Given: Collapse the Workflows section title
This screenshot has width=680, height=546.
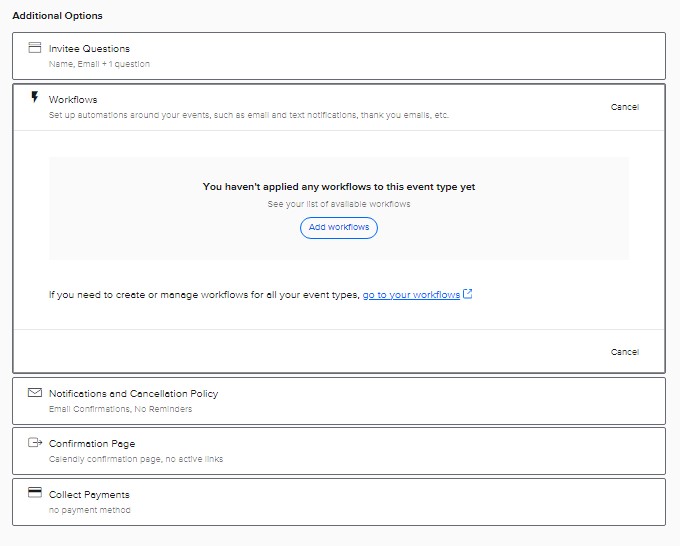Looking at the screenshot, I should click(73, 100).
